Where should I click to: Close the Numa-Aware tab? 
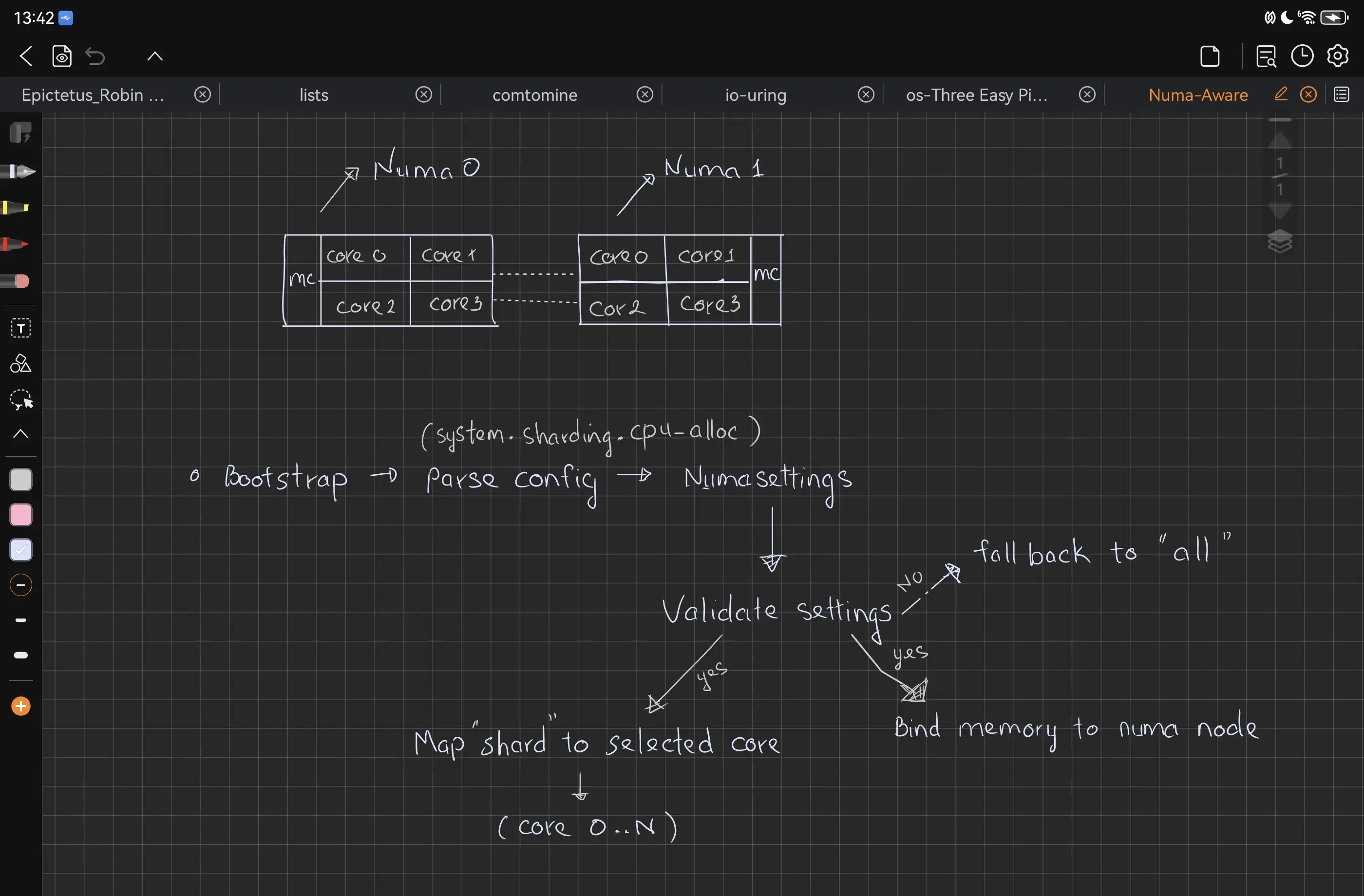(1308, 94)
